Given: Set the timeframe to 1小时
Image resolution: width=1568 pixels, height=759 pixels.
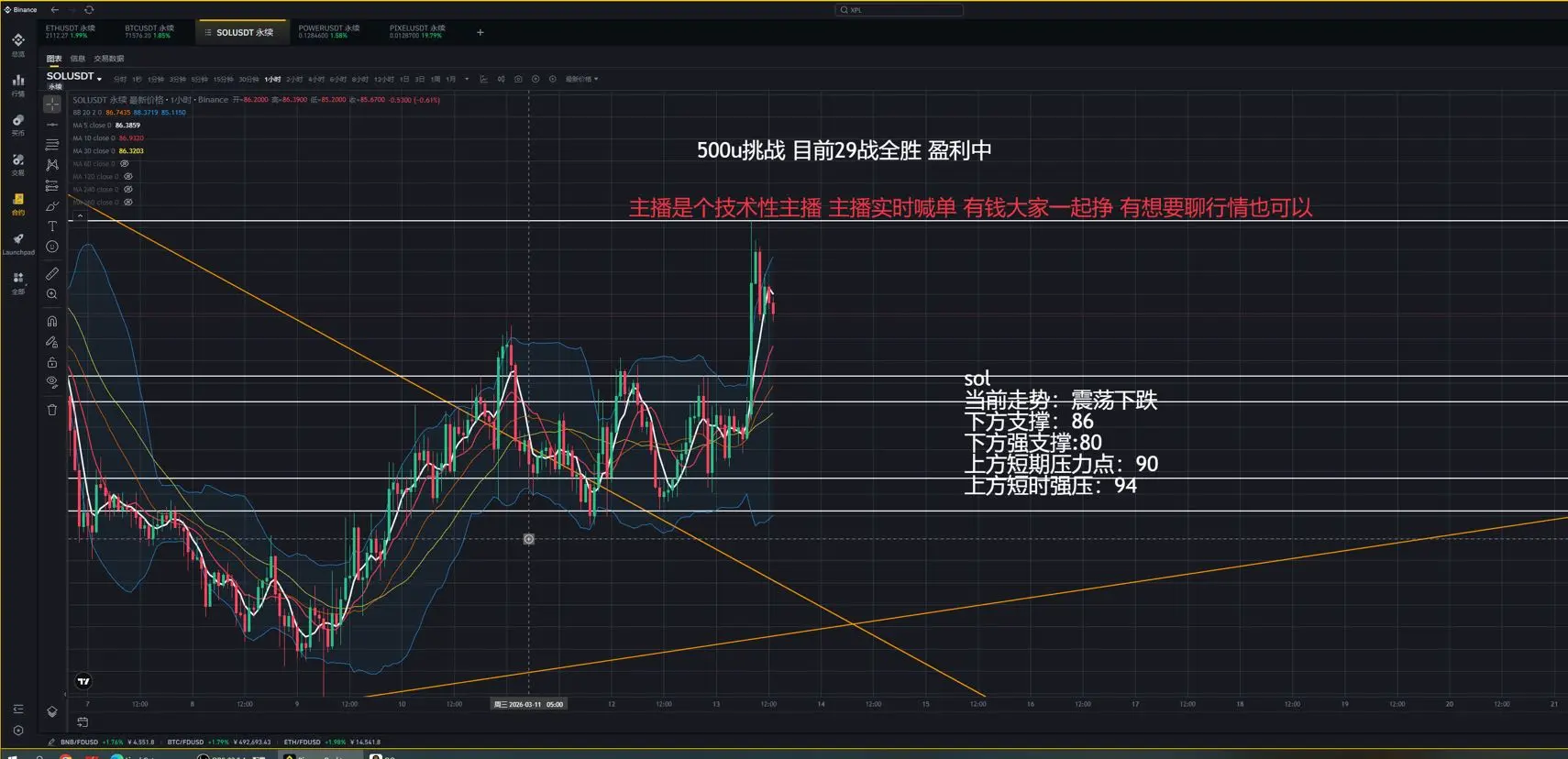Looking at the screenshot, I should (x=272, y=80).
